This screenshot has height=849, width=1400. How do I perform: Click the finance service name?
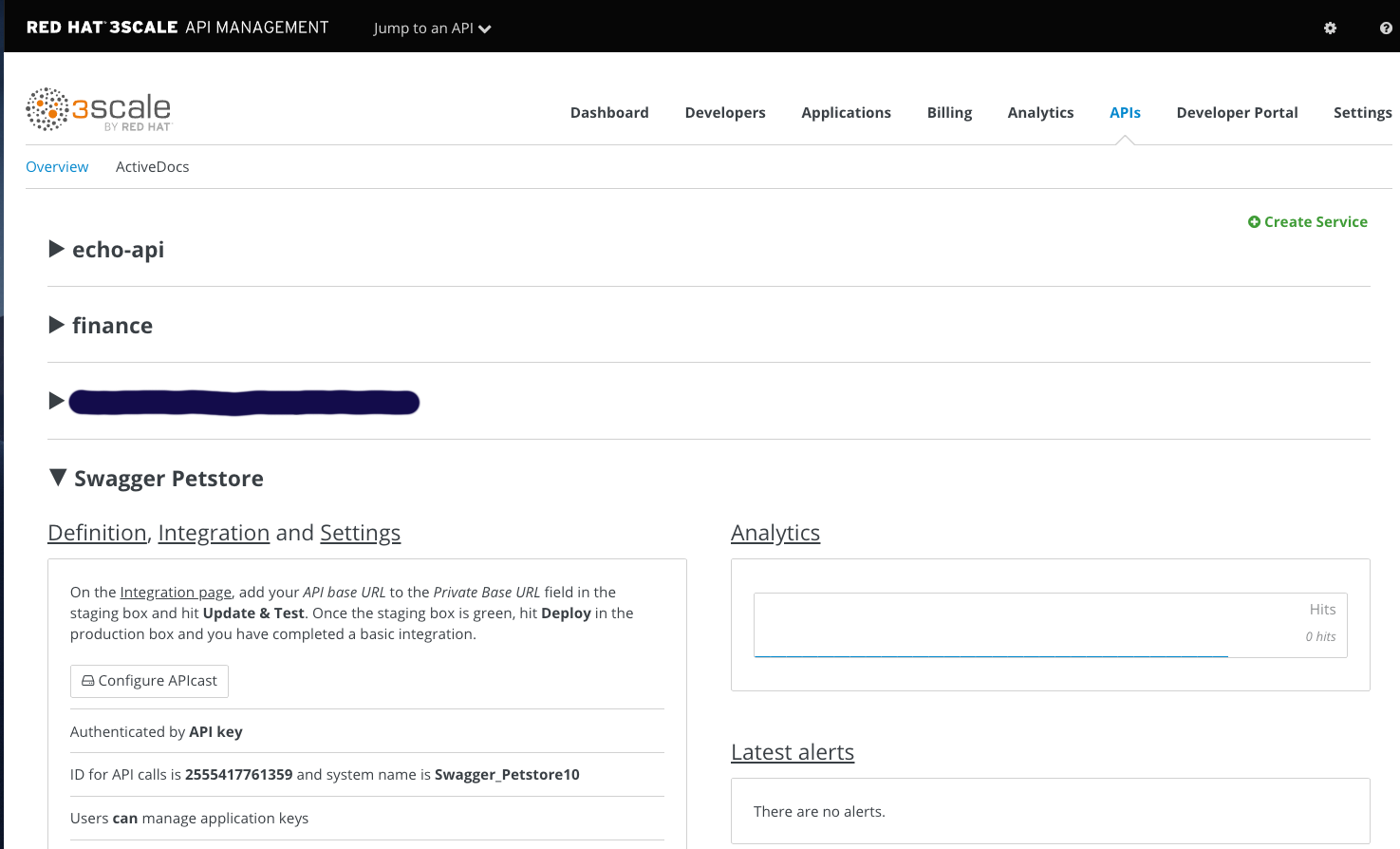point(112,326)
